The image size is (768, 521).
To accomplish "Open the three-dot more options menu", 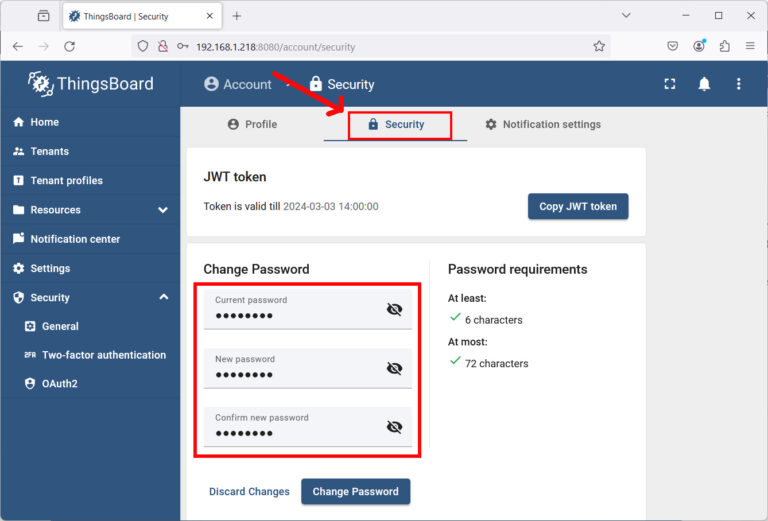I will point(739,84).
